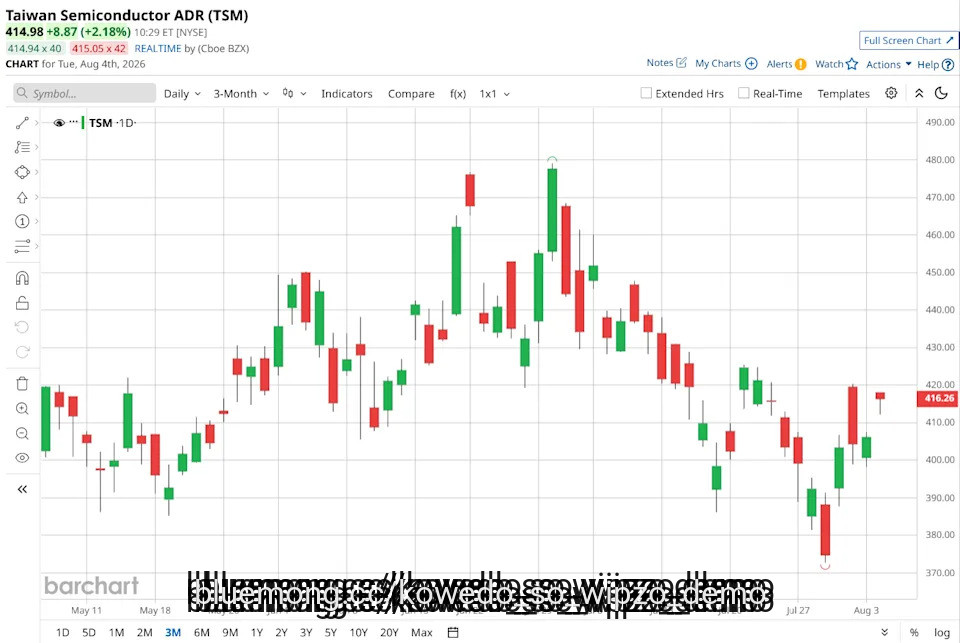Viewport: 960px width, 643px height.
Task: Open the Daily frequency dropdown
Action: (x=182, y=94)
